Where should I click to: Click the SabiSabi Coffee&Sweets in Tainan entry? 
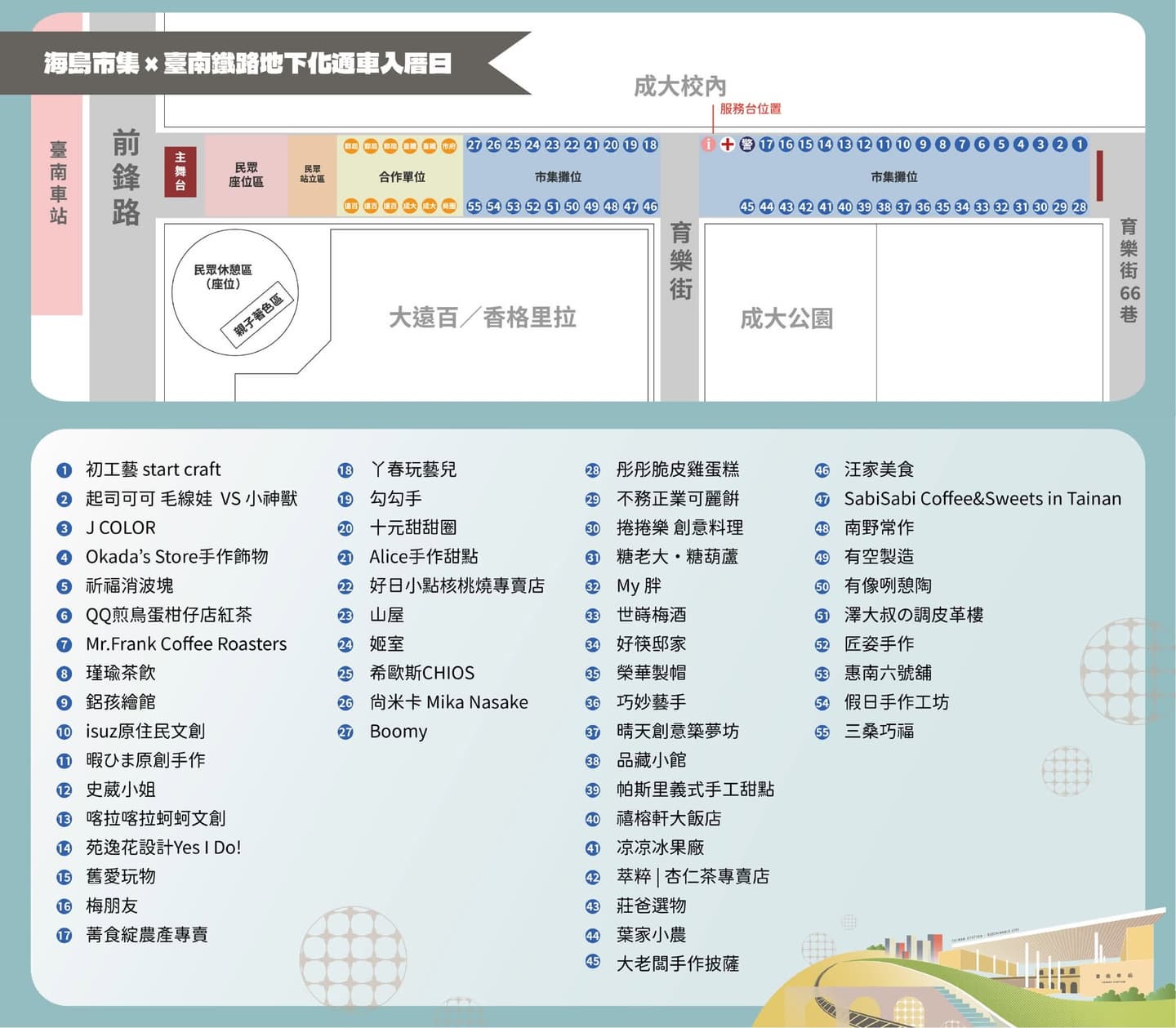(x=982, y=499)
